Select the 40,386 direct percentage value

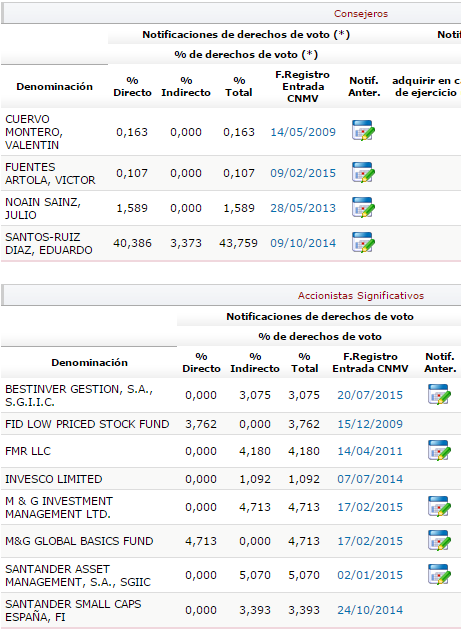click(132, 243)
